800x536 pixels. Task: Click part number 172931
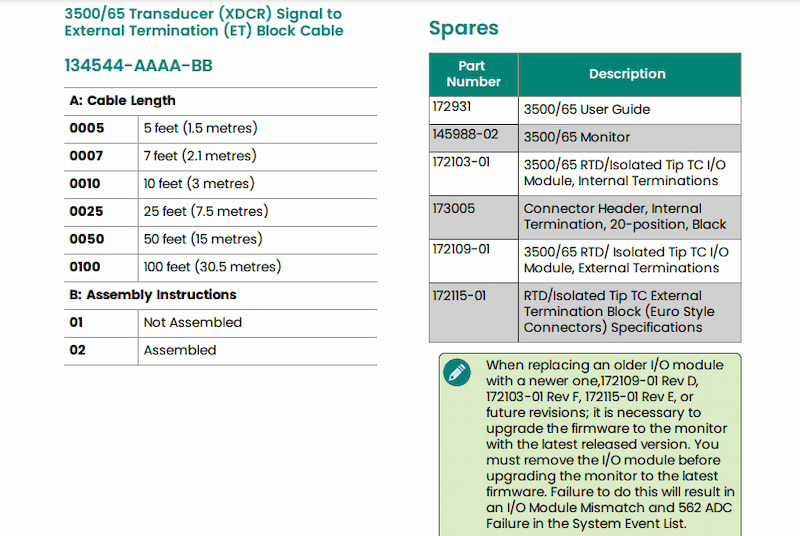tap(452, 107)
